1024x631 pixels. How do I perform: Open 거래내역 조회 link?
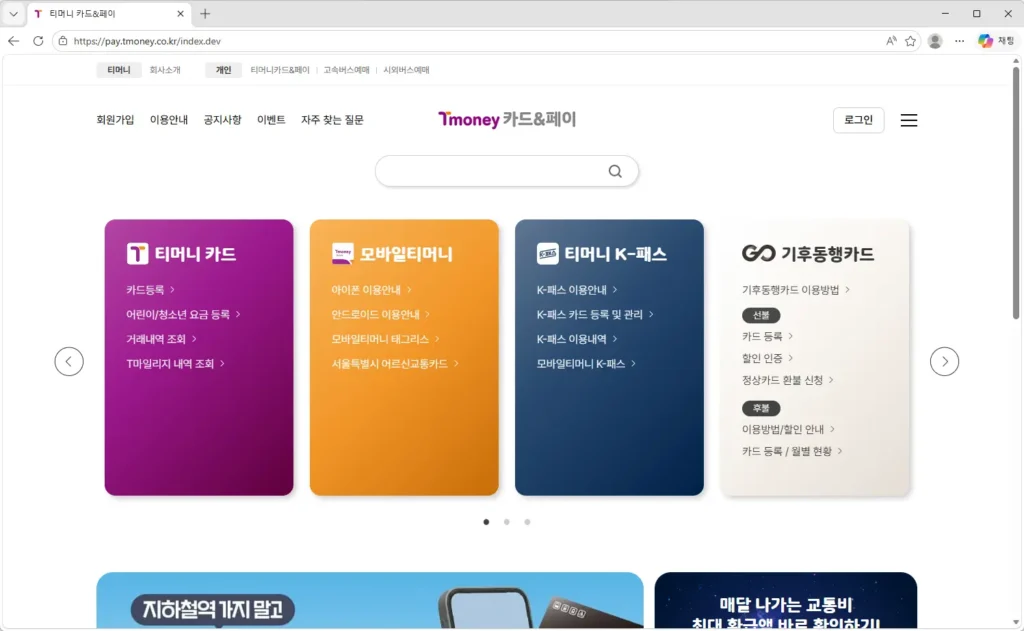pos(161,339)
